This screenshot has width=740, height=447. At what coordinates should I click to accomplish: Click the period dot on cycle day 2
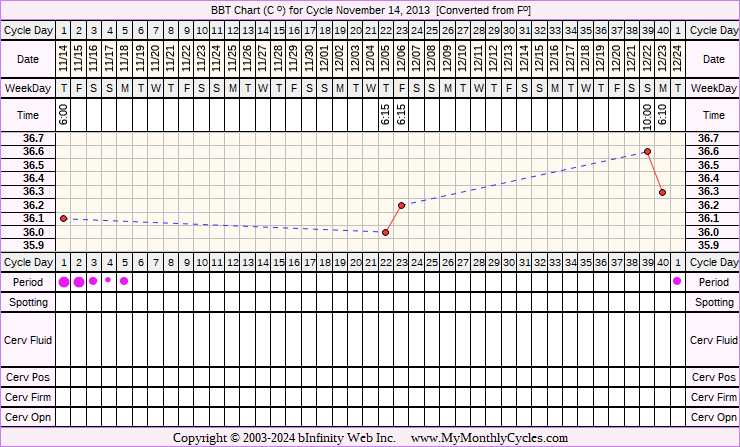pos(79,282)
